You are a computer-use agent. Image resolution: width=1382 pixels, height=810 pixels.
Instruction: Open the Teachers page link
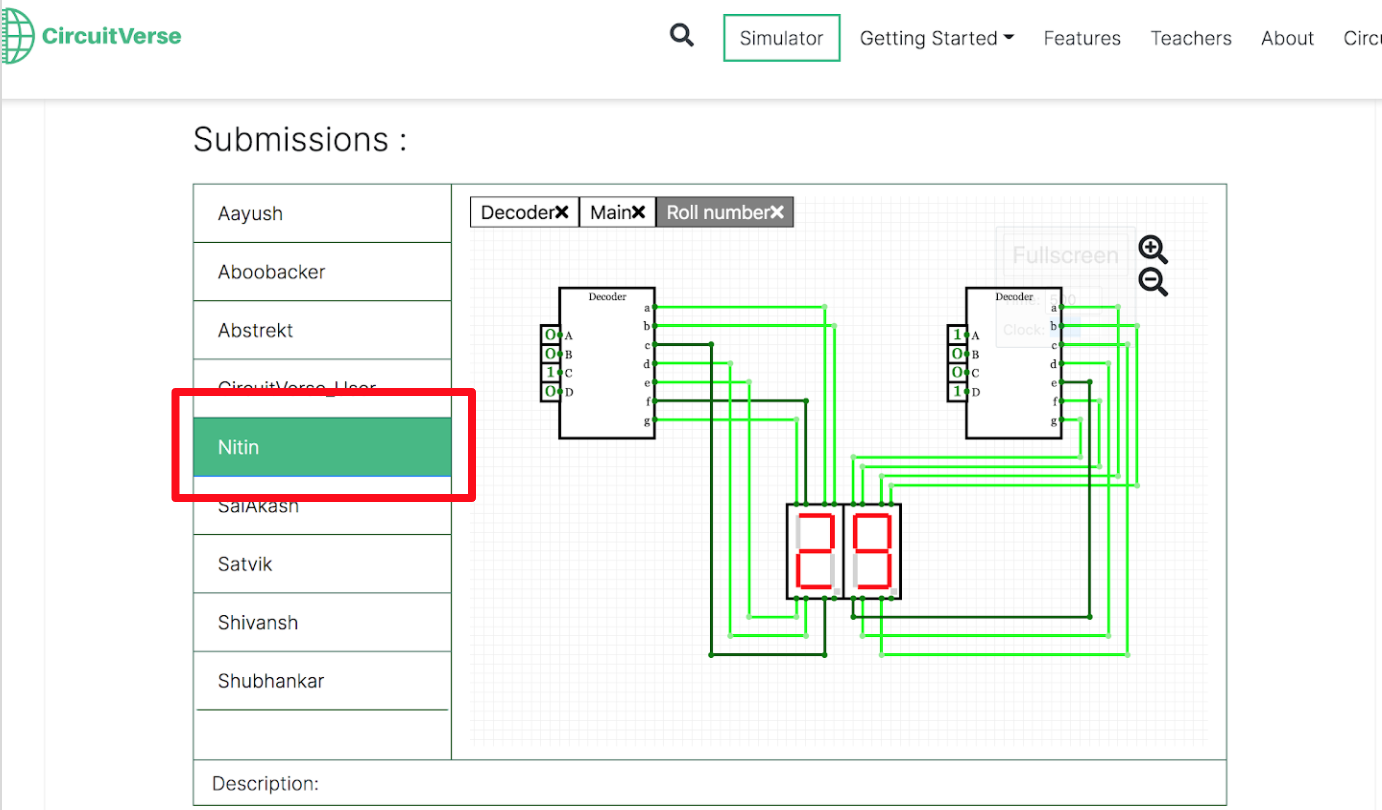(x=1190, y=38)
